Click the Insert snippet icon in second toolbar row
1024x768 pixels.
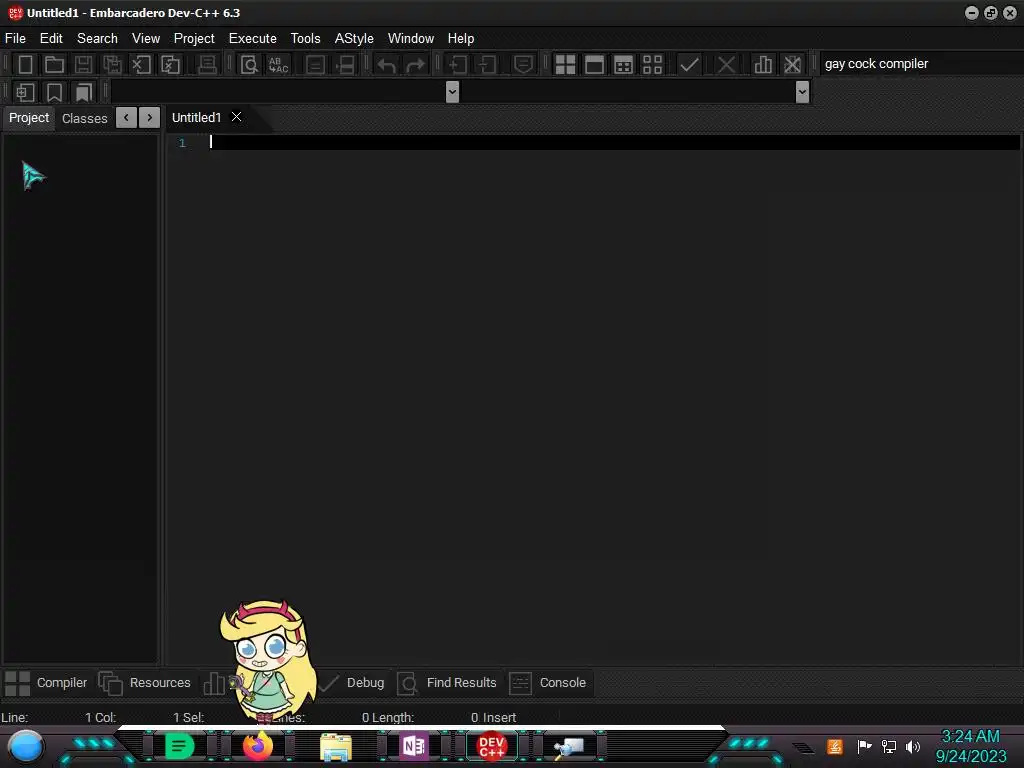25,92
